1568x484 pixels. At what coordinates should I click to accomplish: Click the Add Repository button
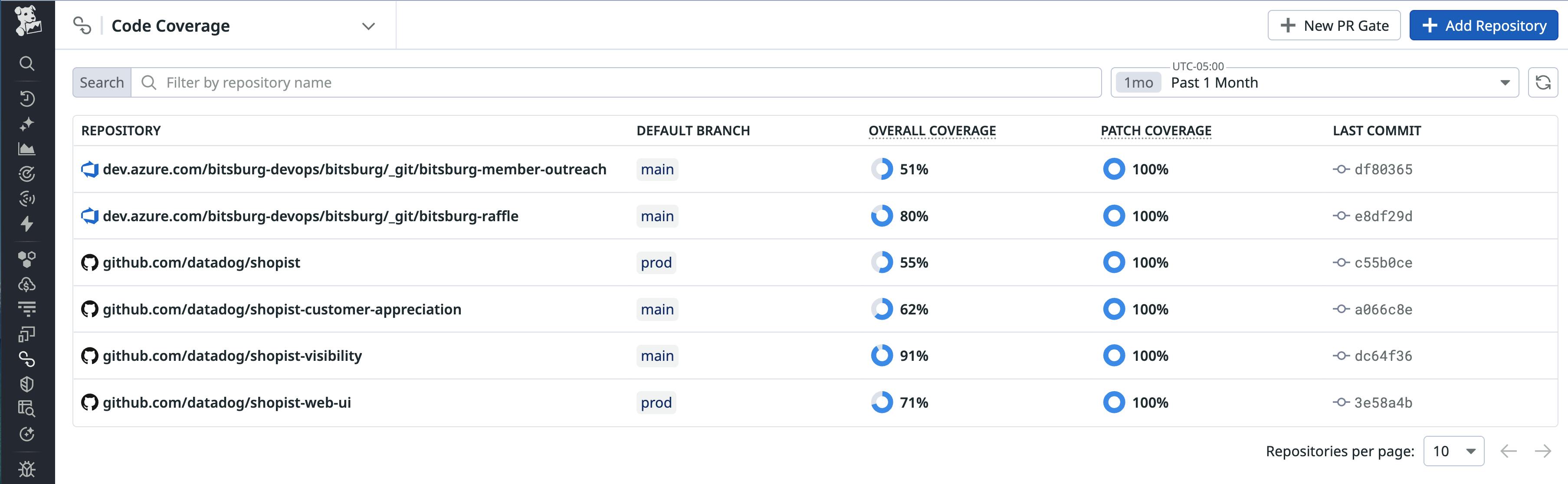tap(1483, 25)
